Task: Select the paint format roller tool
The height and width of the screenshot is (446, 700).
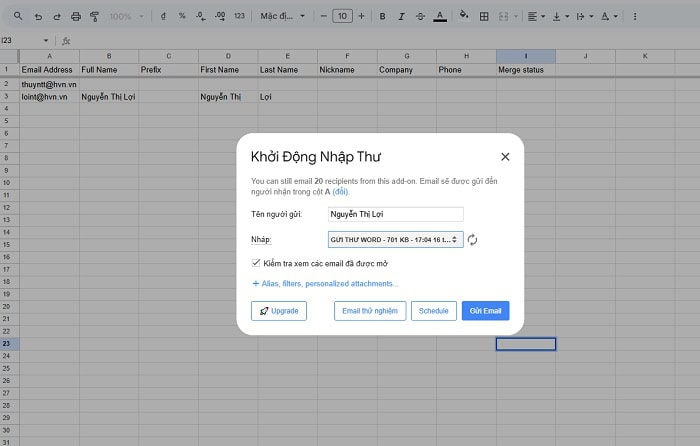Action: [x=93, y=17]
